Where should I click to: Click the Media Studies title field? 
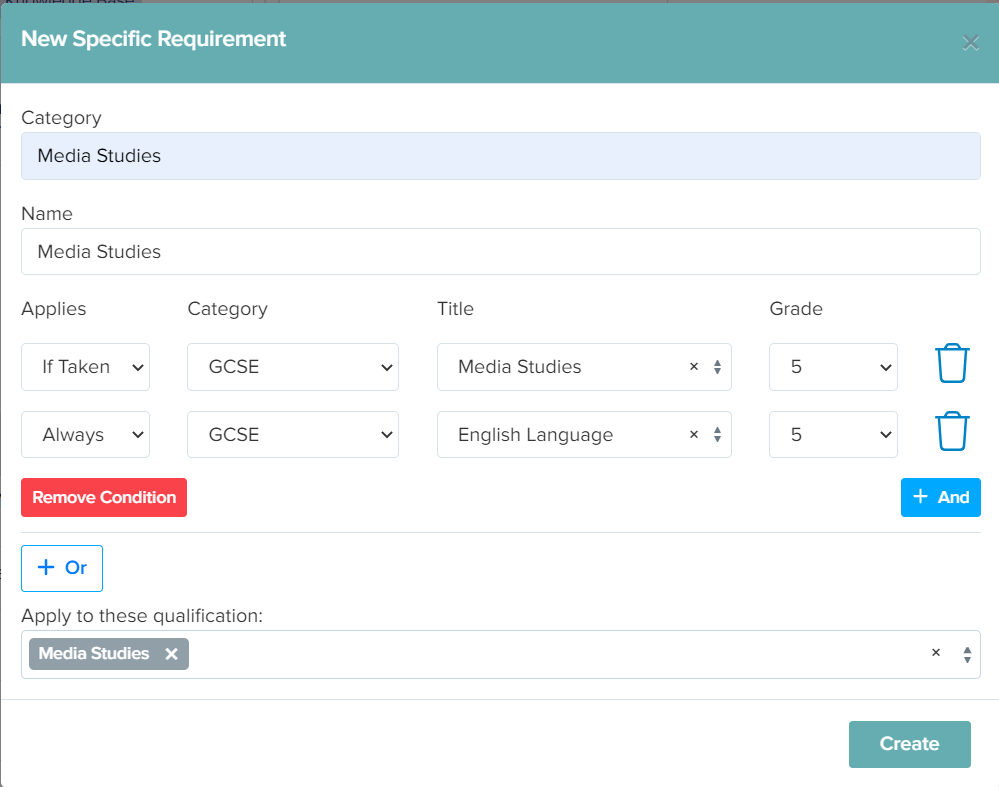coord(584,367)
